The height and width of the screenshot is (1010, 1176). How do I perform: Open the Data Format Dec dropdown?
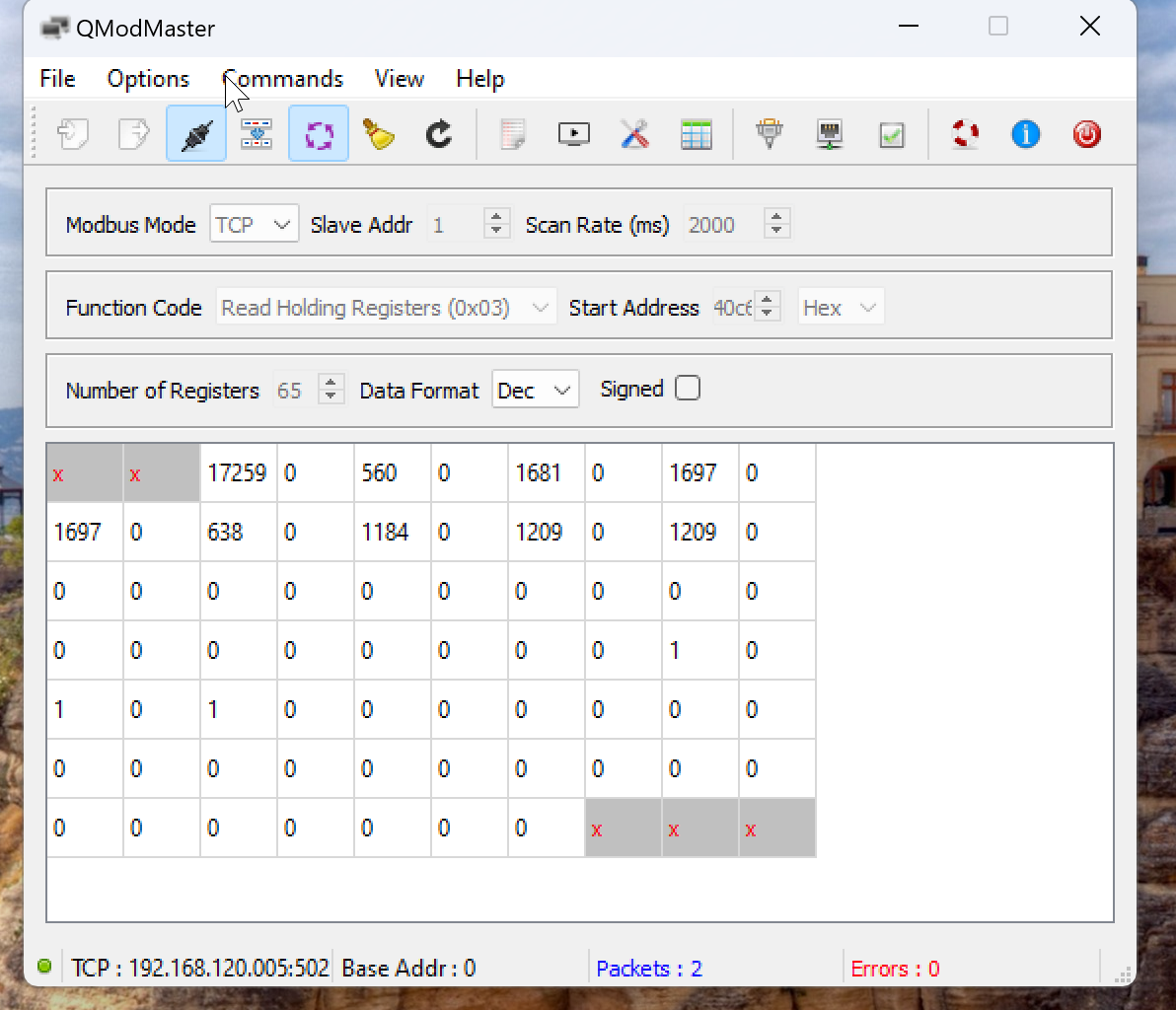[535, 390]
